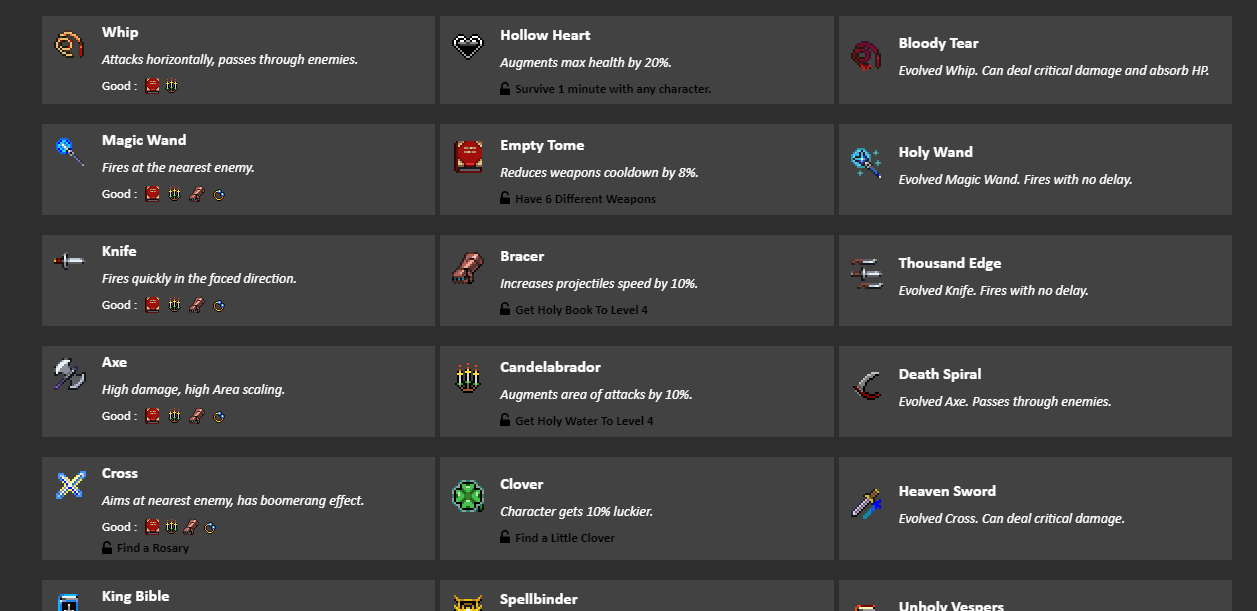The height and width of the screenshot is (611, 1257).
Task: Select the Candelabrador item title
Action: tap(550, 367)
